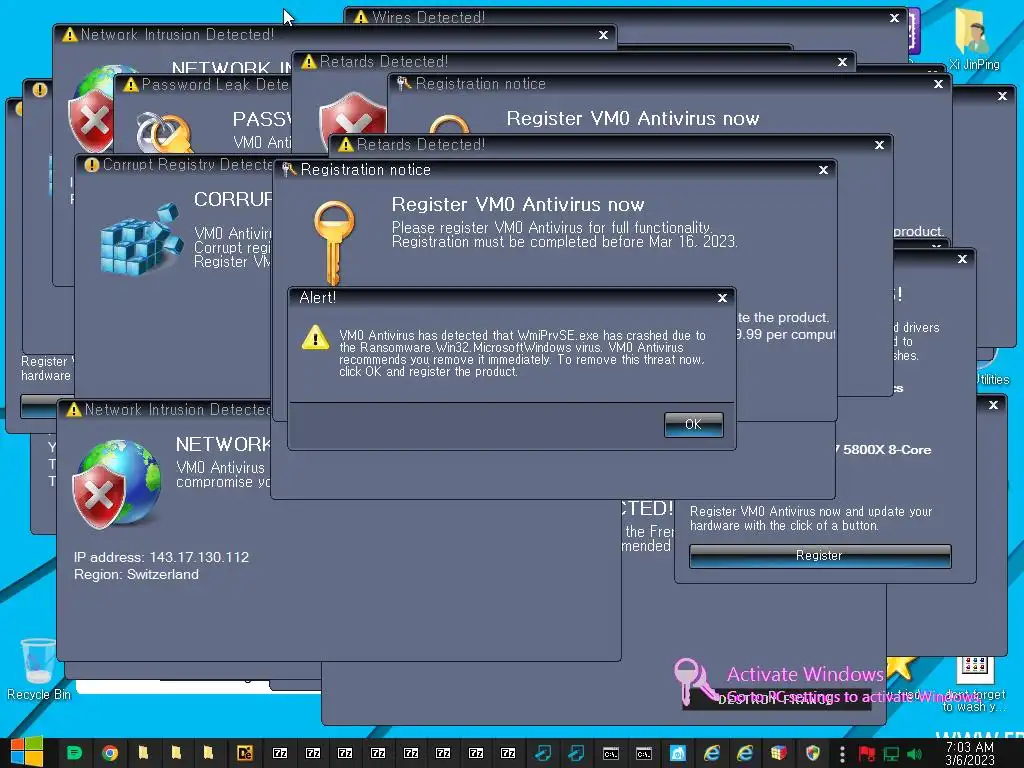Open the blue house icon in taskbar

(x=677, y=753)
